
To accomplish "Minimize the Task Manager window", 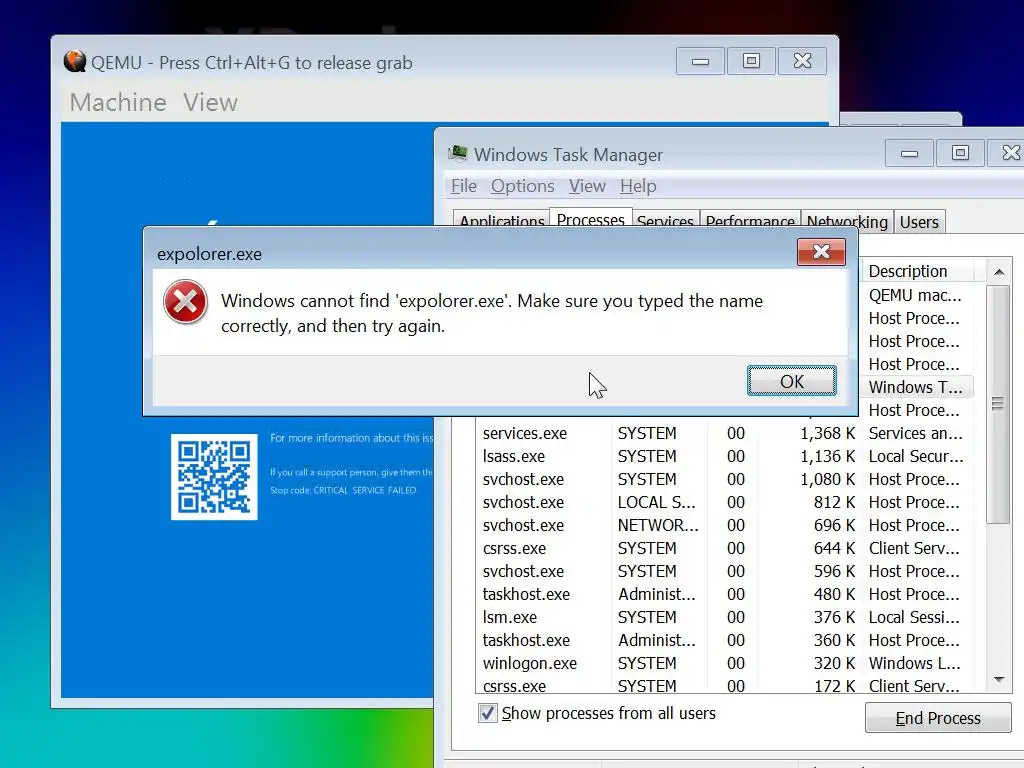I will 909,153.
